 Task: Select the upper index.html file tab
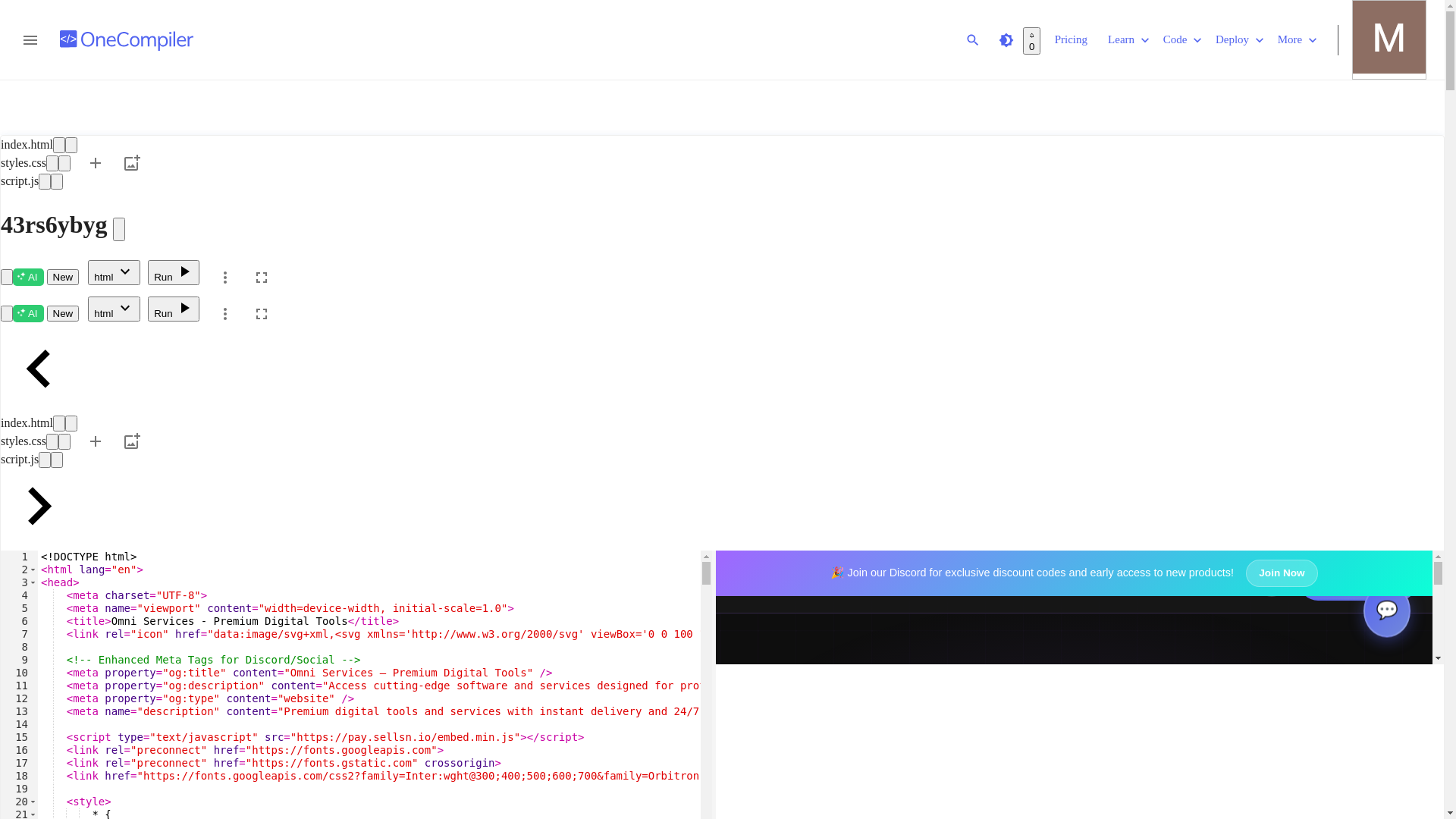(27, 145)
